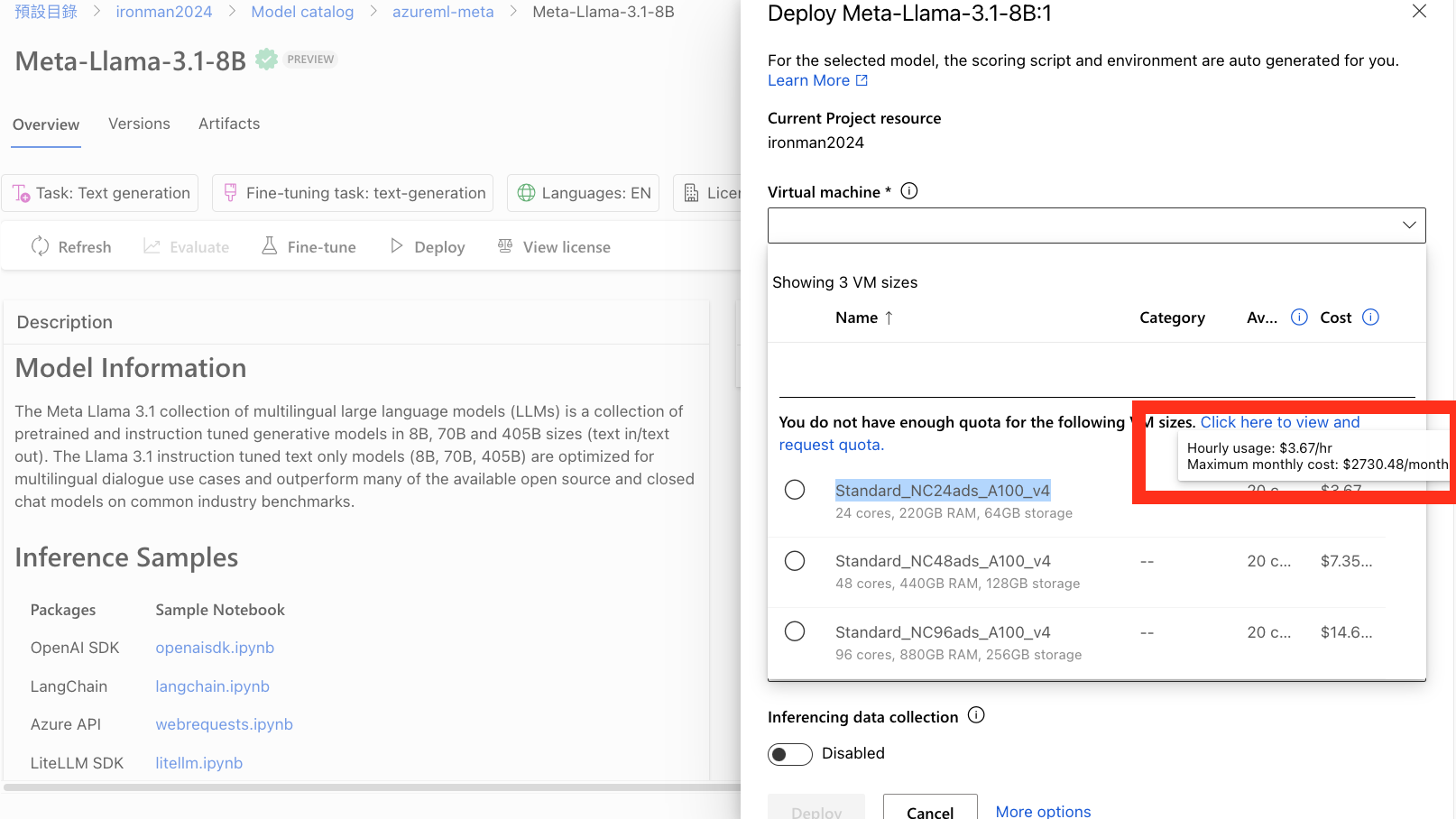Click the Task: Text generation tag
Viewport: 1456px width, 819px height.
tap(100, 193)
